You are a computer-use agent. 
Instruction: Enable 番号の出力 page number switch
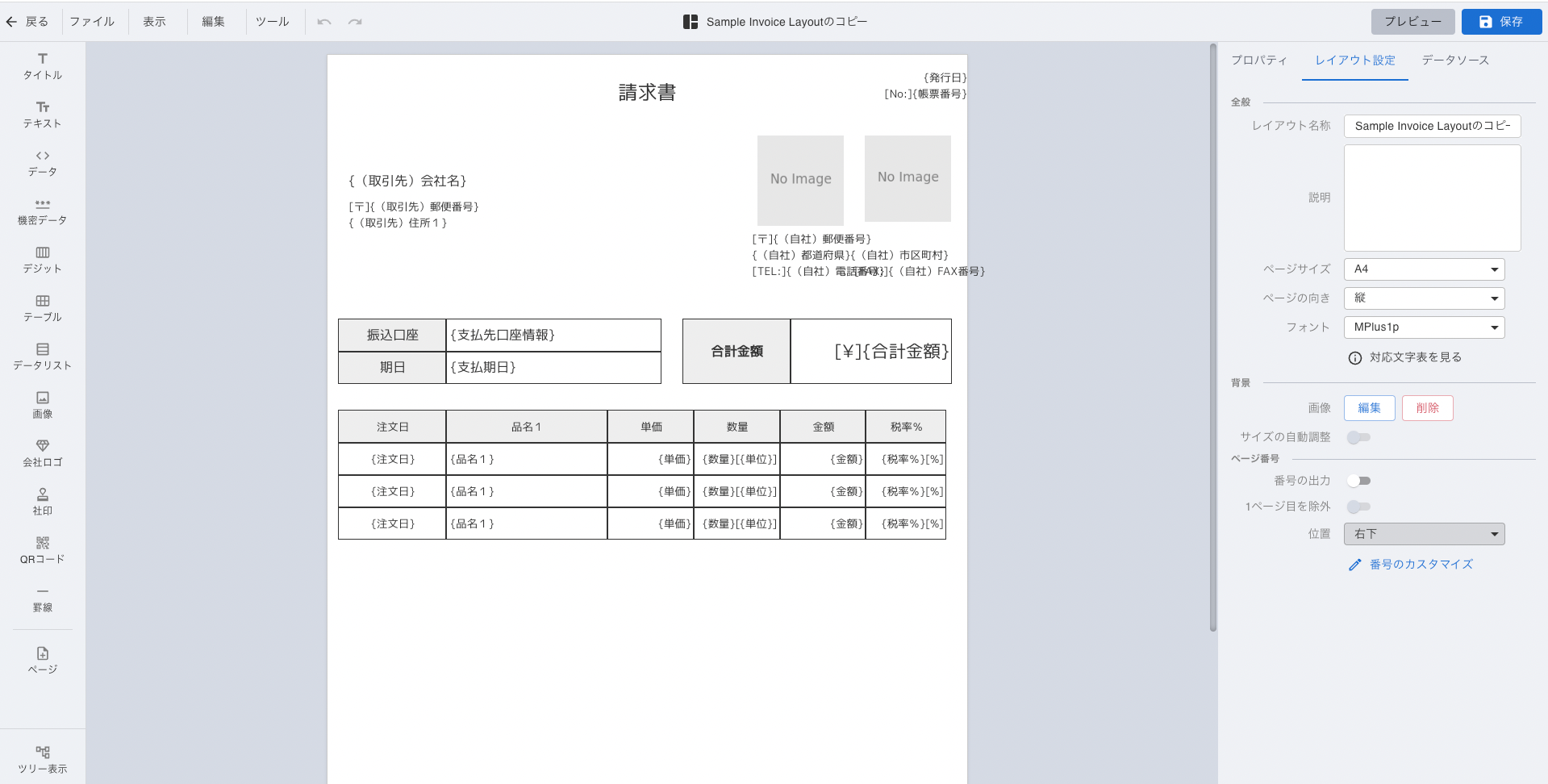tap(1358, 481)
